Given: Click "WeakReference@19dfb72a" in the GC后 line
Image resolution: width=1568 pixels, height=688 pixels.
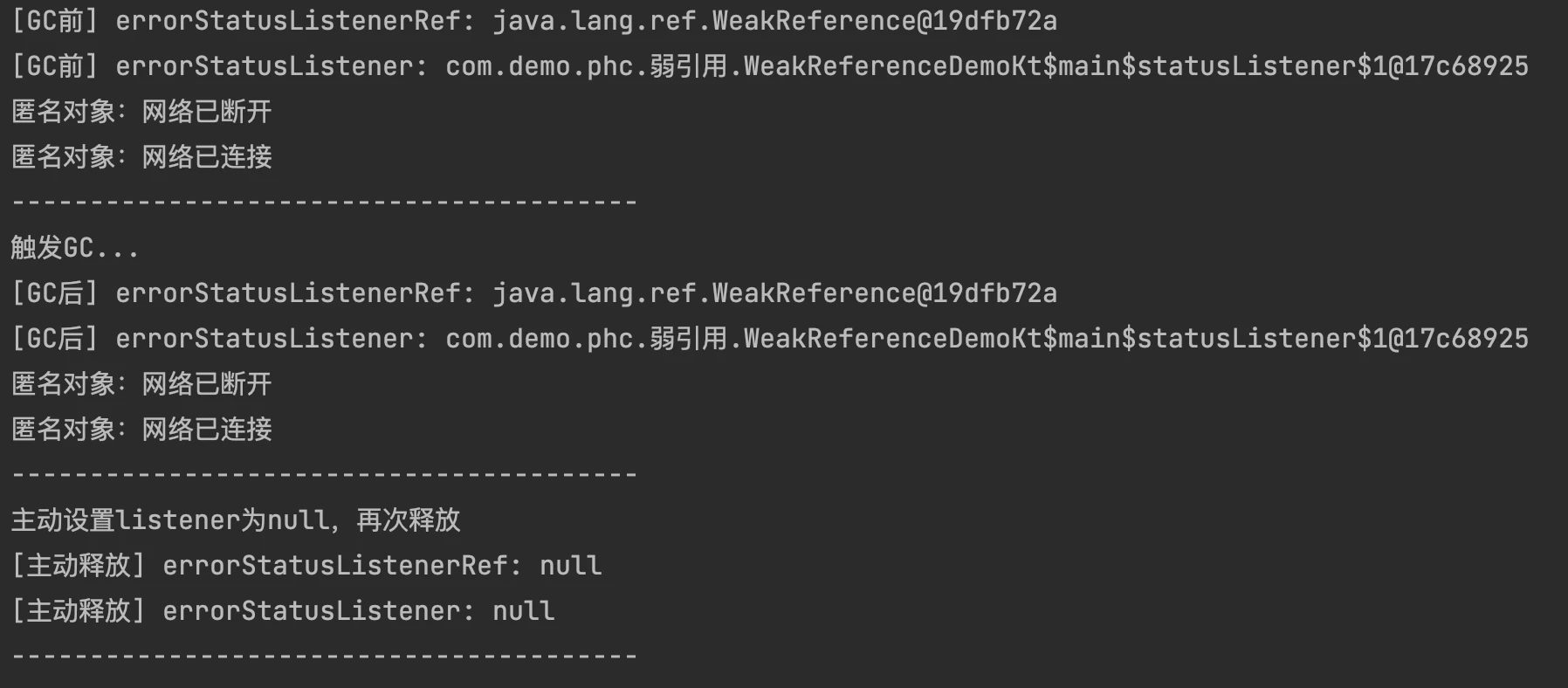Looking at the screenshot, I should point(884,293).
